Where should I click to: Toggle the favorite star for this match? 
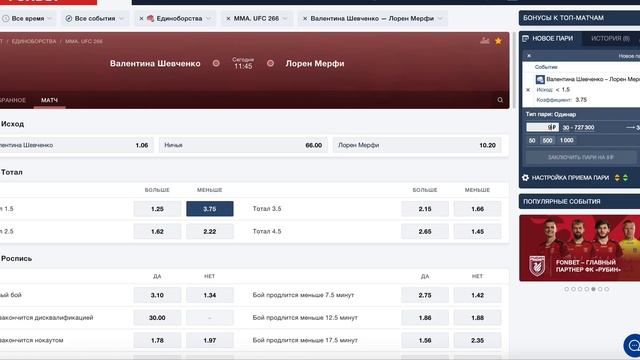coord(498,41)
